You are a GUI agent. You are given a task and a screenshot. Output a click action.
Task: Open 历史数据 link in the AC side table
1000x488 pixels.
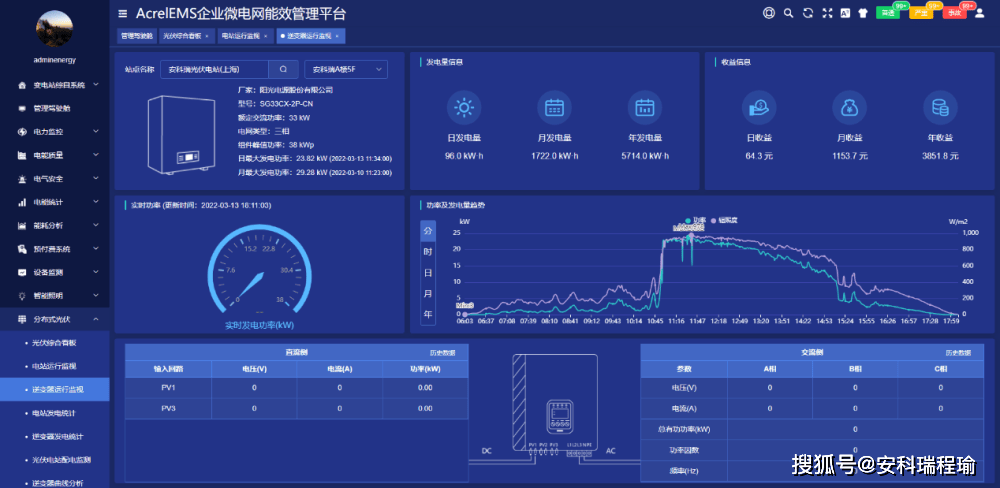pos(958,353)
